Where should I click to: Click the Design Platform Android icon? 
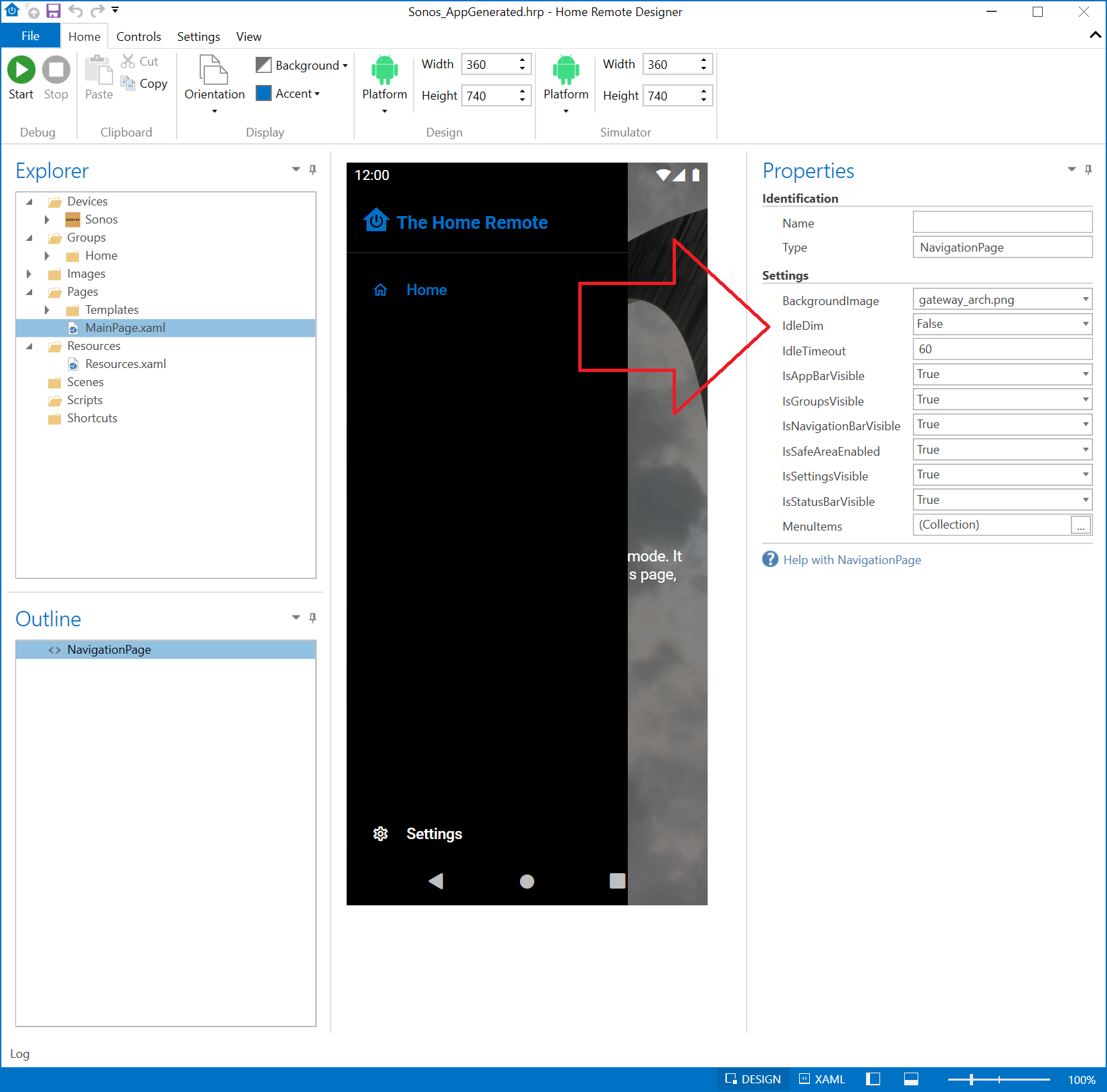385,70
